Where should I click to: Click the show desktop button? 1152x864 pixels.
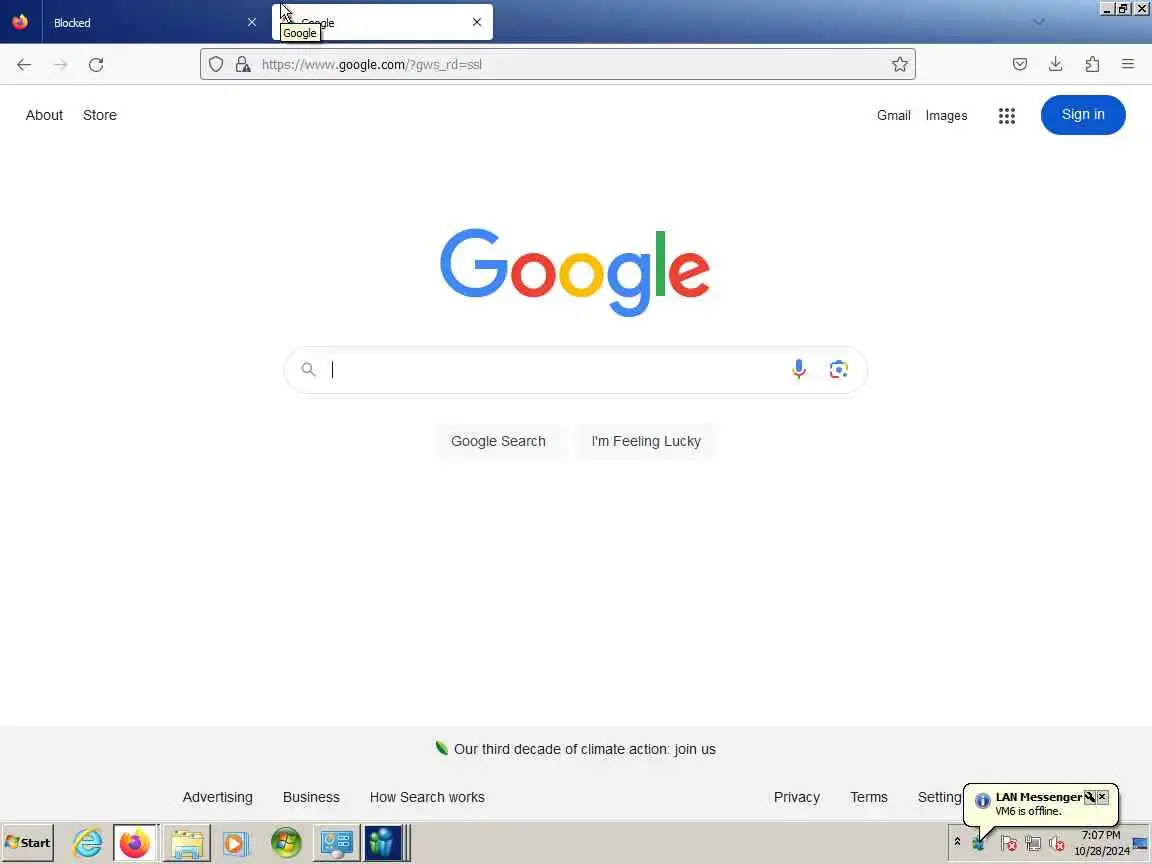point(1141,843)
